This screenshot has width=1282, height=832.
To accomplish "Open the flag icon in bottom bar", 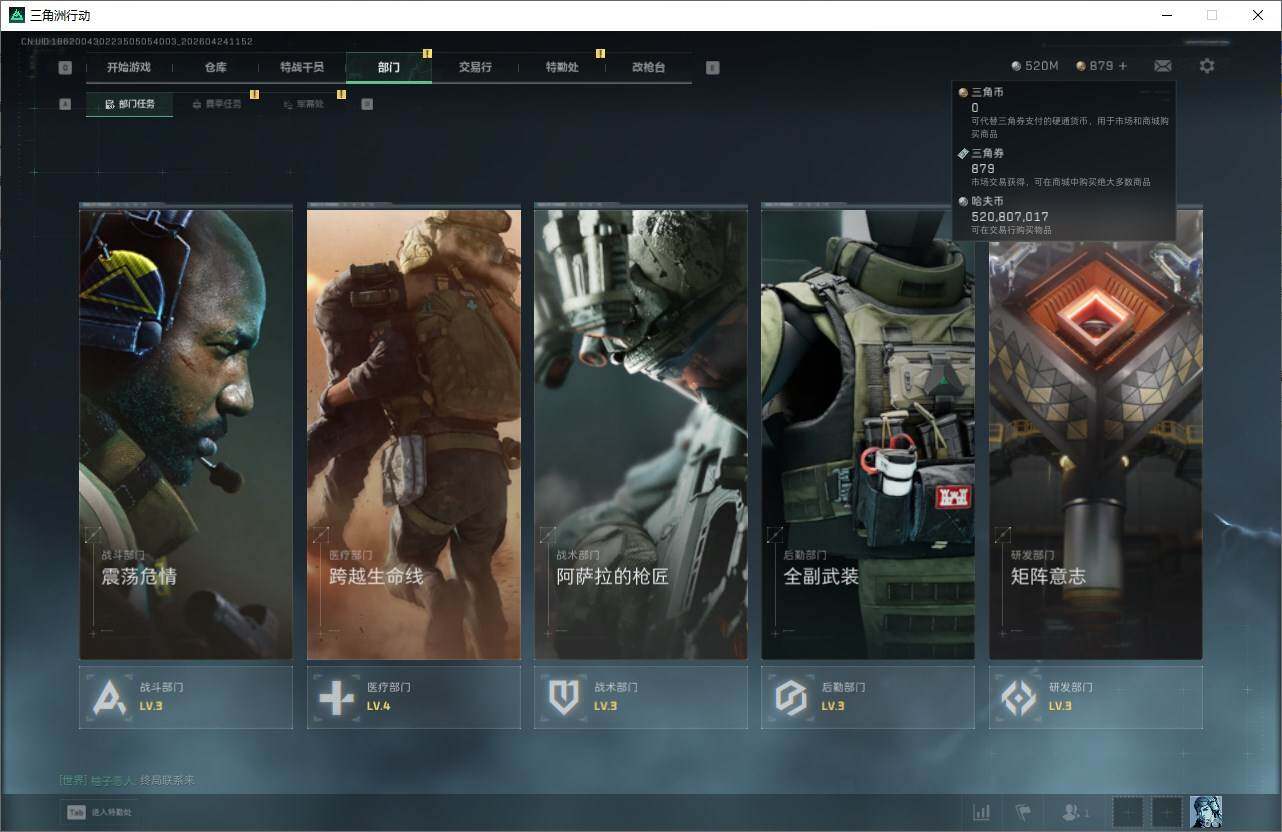I will tap(1023, 812).
